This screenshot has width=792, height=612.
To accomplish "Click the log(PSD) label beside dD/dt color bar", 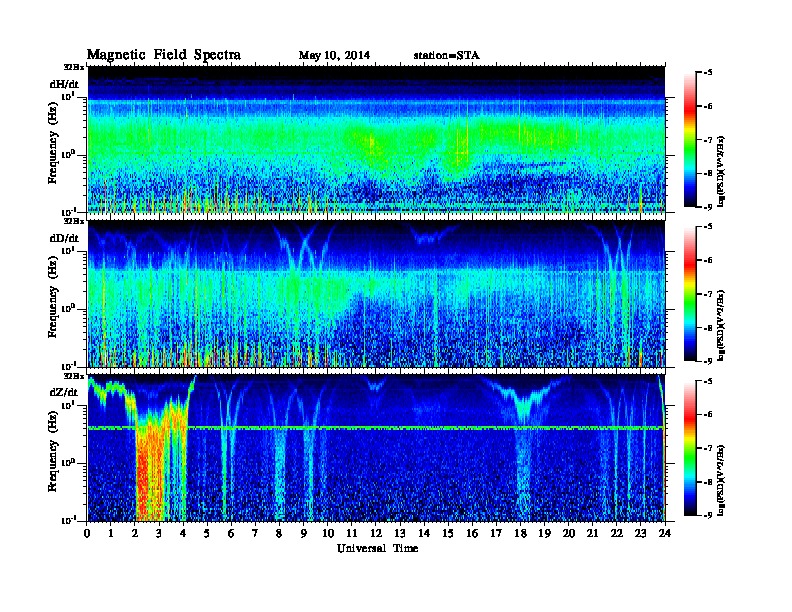I will (x=721, y=325).
